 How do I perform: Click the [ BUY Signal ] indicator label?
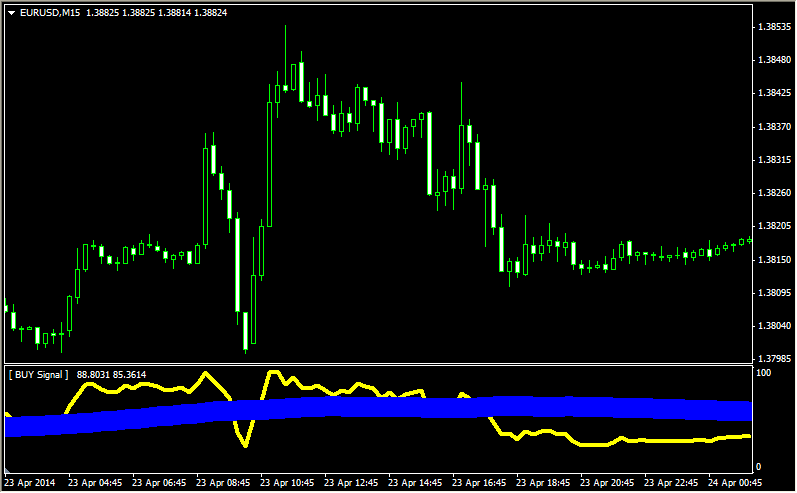[39, 375]
